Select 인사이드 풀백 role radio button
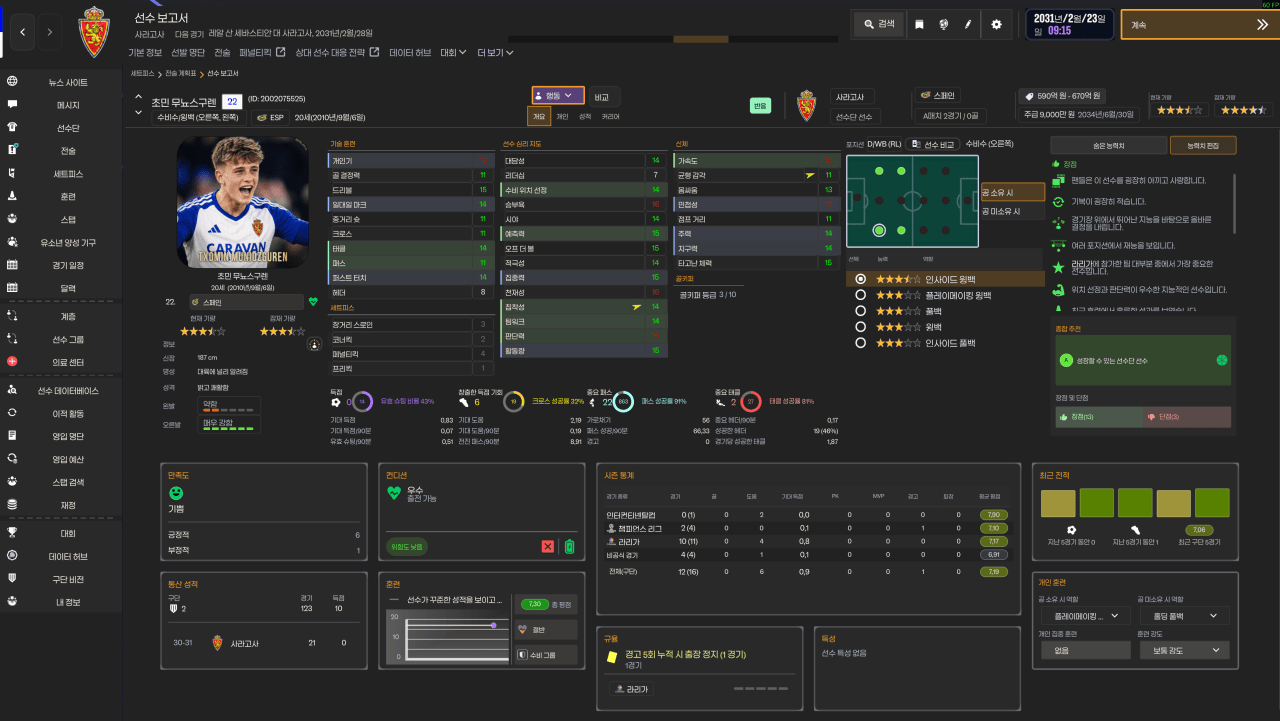Image resolution: width=1280 pixels, height=721 pixels. 859,343
